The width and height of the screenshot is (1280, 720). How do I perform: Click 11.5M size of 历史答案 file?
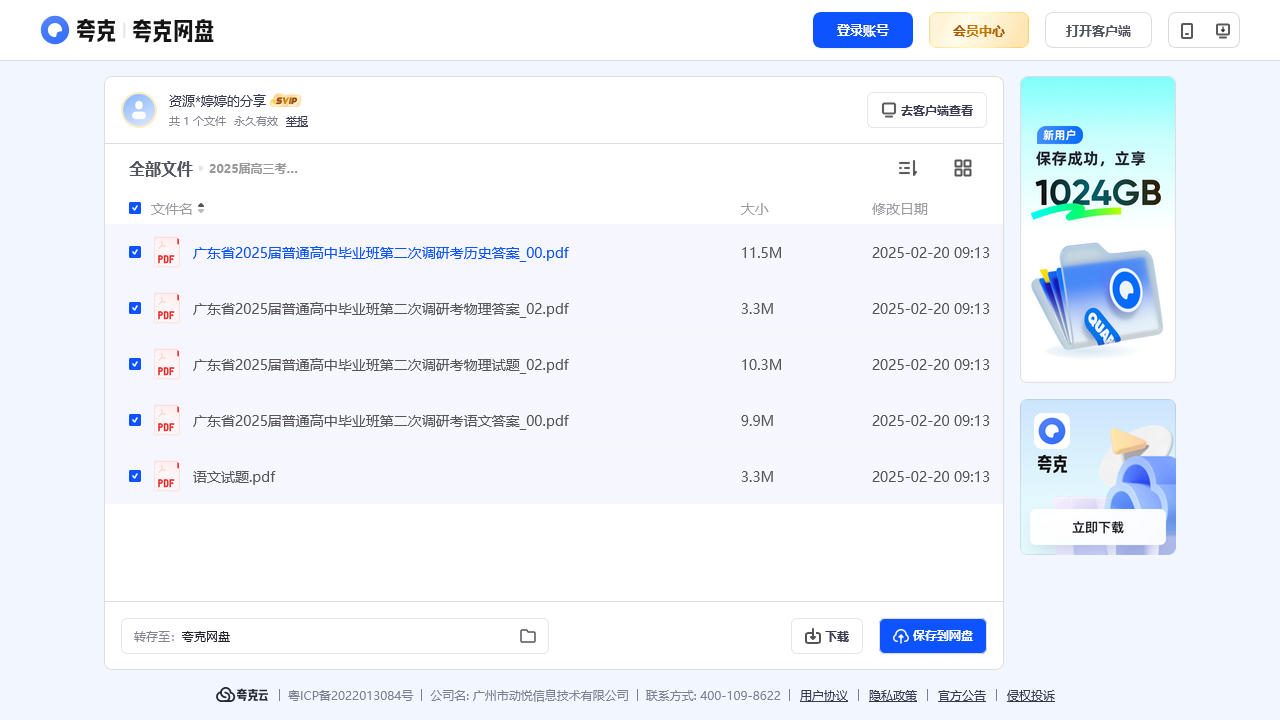pyautogui.click(x=761, y=253)
